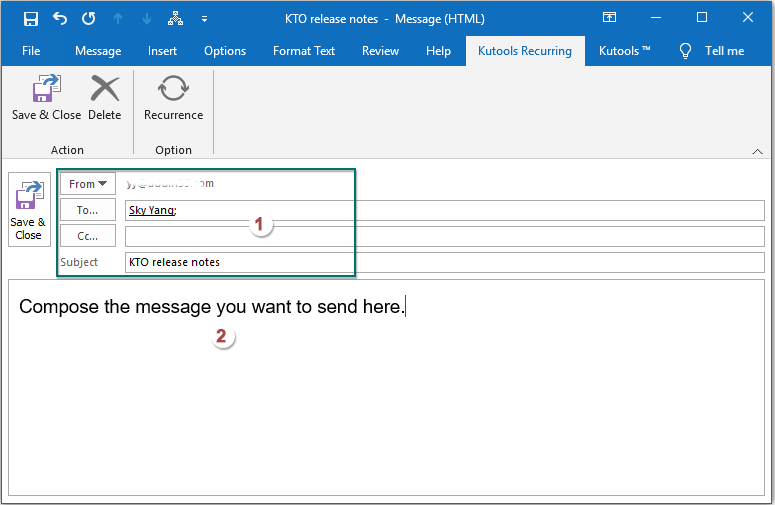The width and height of the screenshot is (775, 505).
Task: Switch to the Review tab
Action: point(380,51)
